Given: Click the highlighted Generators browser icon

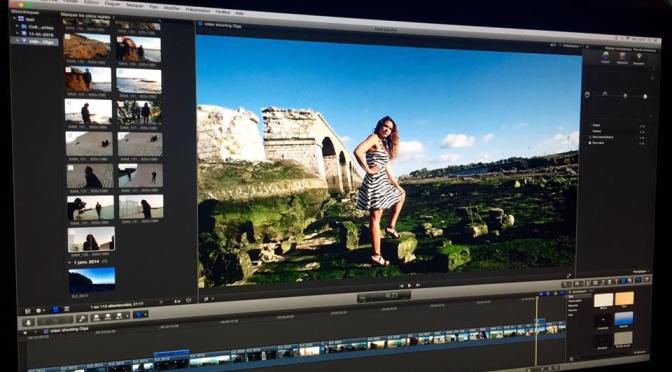Looking at the screenshot, I should [623, 281].
